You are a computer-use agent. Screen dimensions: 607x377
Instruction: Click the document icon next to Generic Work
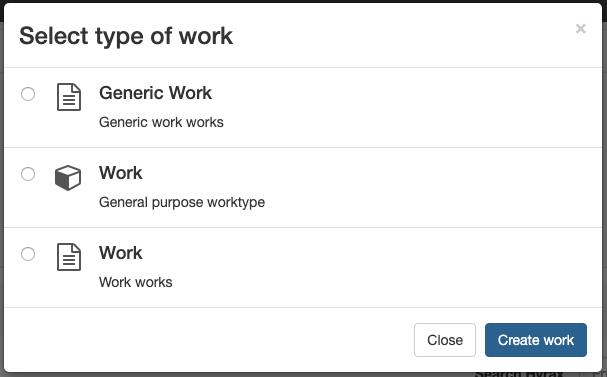(69, 97)
